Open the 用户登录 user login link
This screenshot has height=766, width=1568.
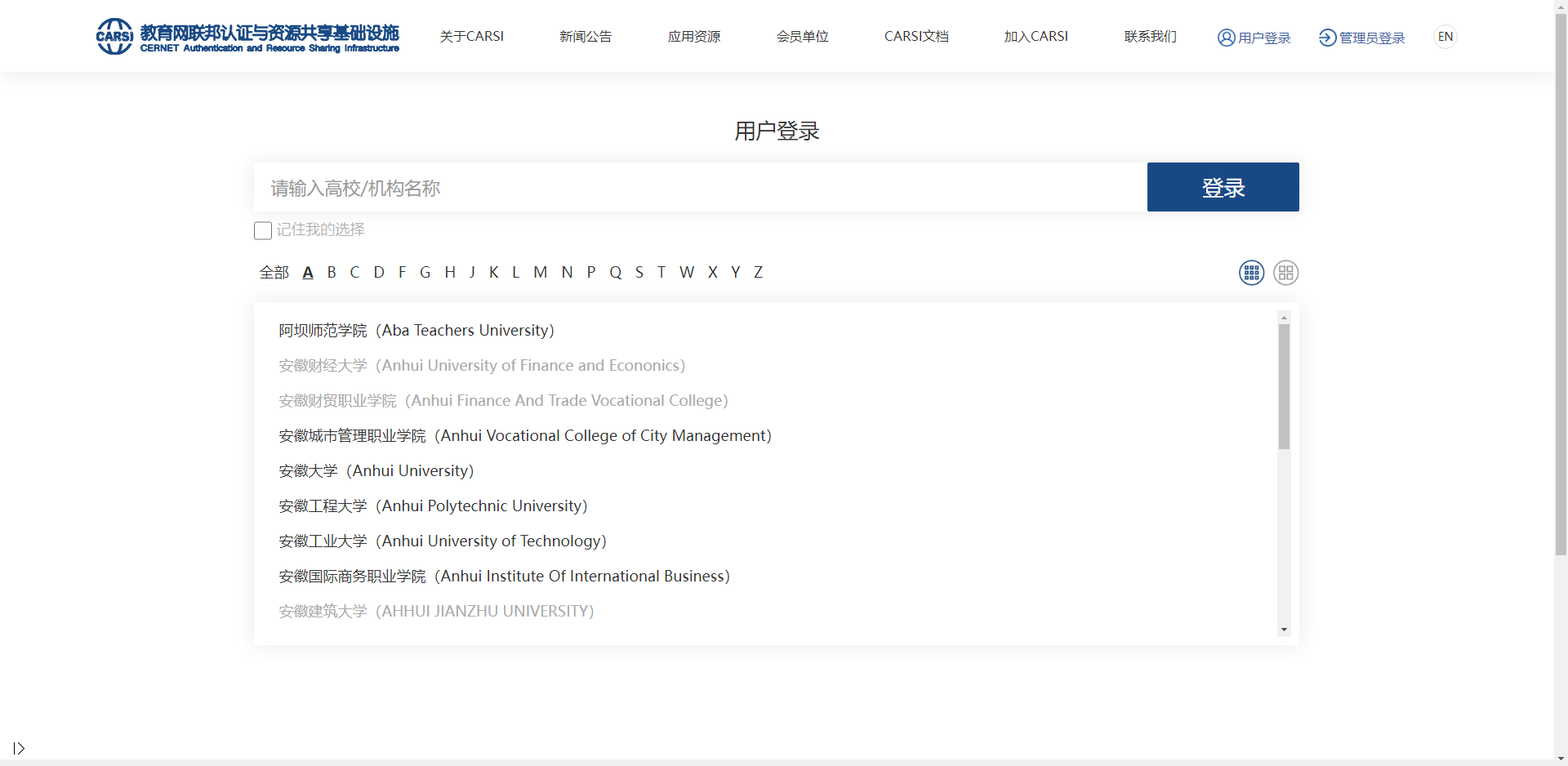[1254, 38]
